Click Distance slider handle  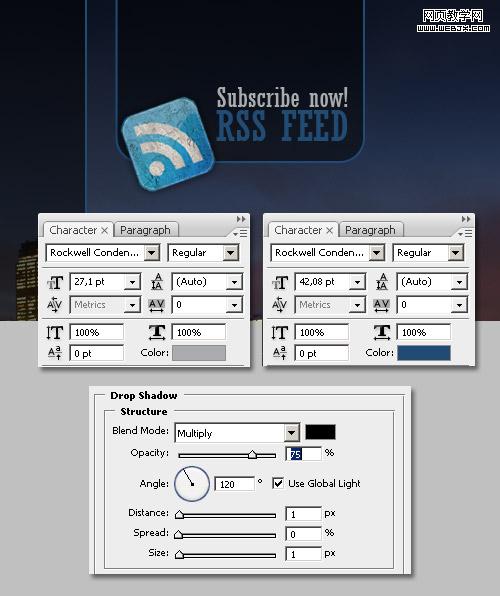click(x=179, y=515)
